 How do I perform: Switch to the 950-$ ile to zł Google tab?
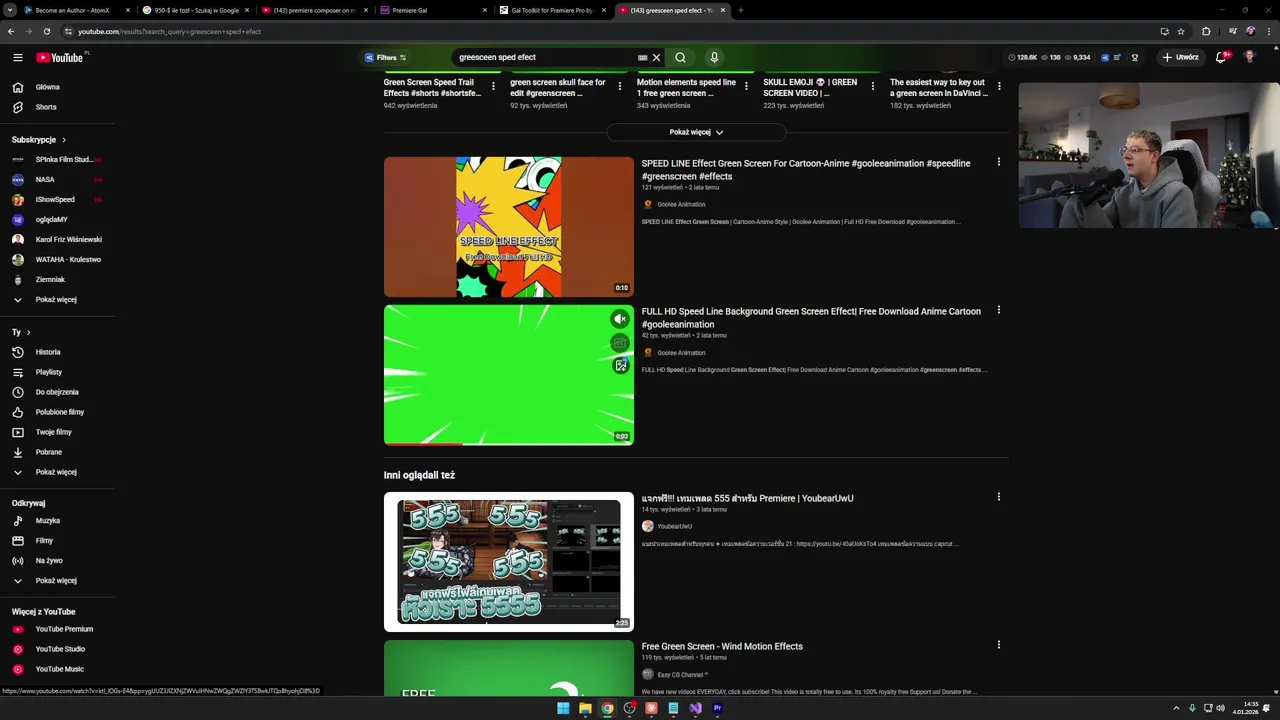pyautogui.click(x=196, y=10)
